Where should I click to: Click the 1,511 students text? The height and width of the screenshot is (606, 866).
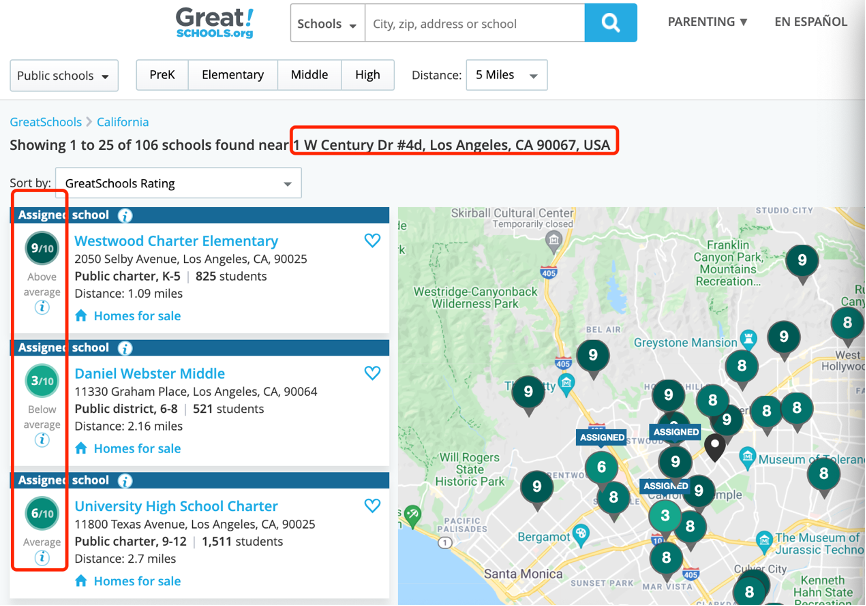pyautogui.click(x=242, y=541)
